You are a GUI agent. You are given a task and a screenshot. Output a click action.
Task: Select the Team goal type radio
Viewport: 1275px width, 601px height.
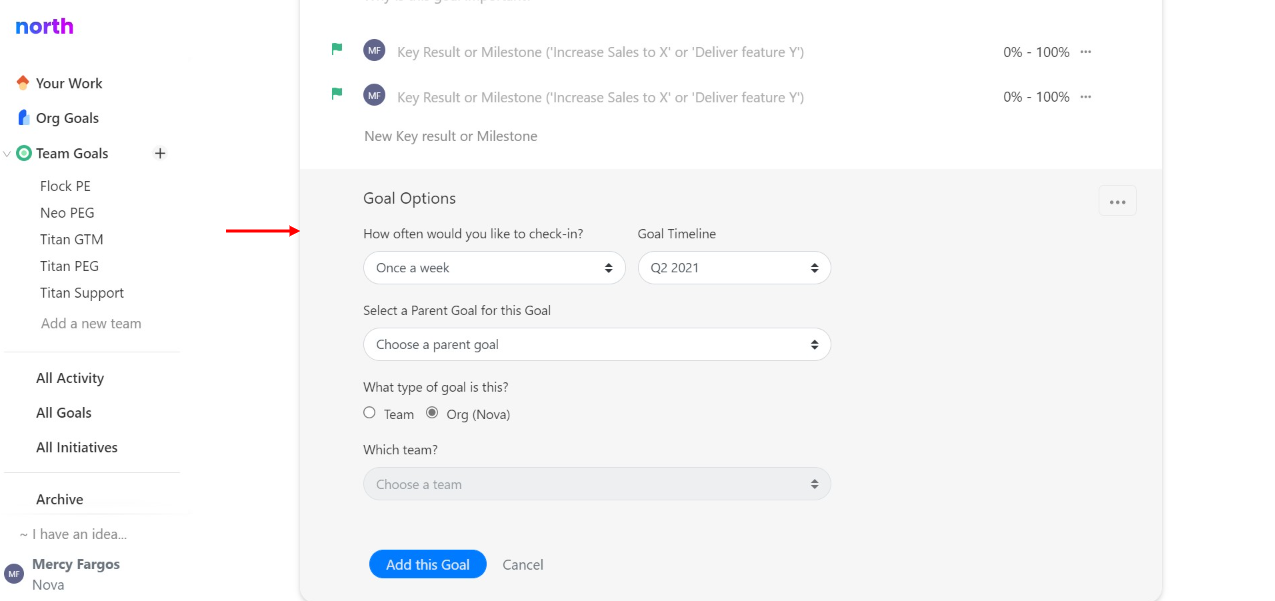tap(370, 413)
